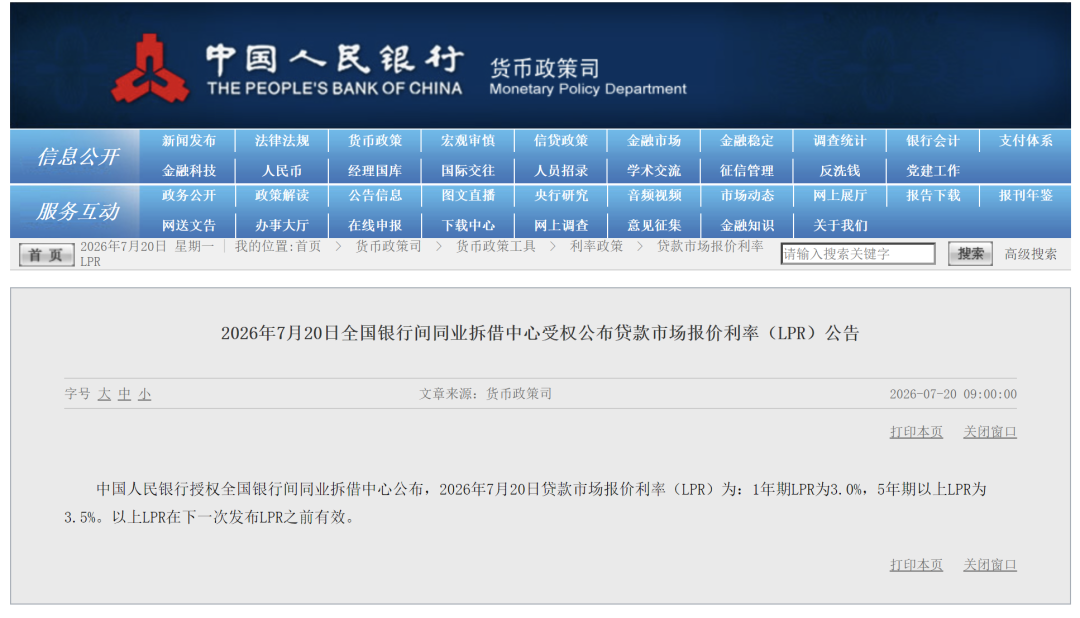The image size is (1080, 618).
Task: Click the 文章来源：货币政策司 text
Action: pyautogui.click(x=486, y=394)
